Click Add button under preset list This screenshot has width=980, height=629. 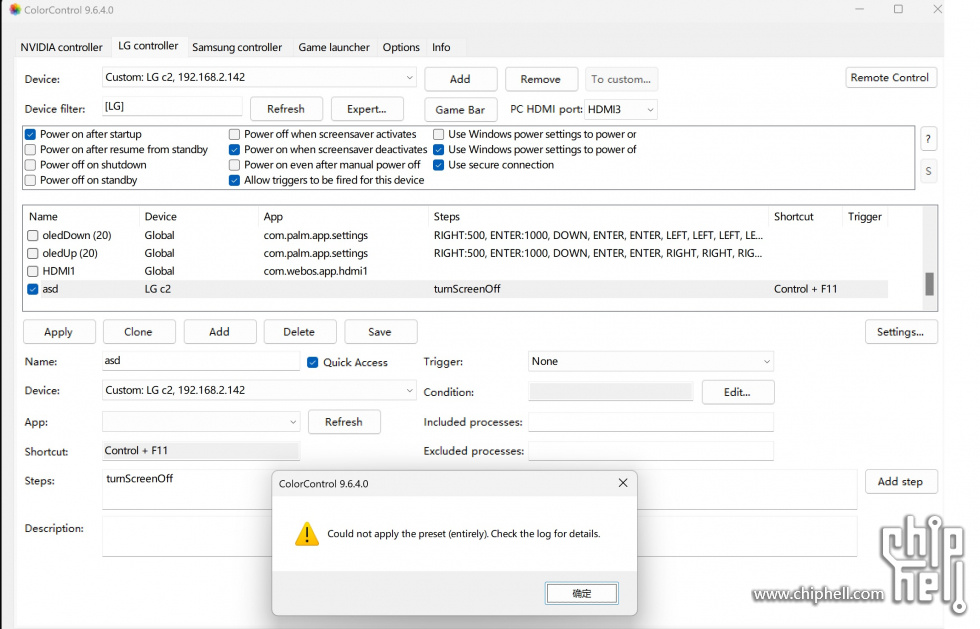point(219,332)
